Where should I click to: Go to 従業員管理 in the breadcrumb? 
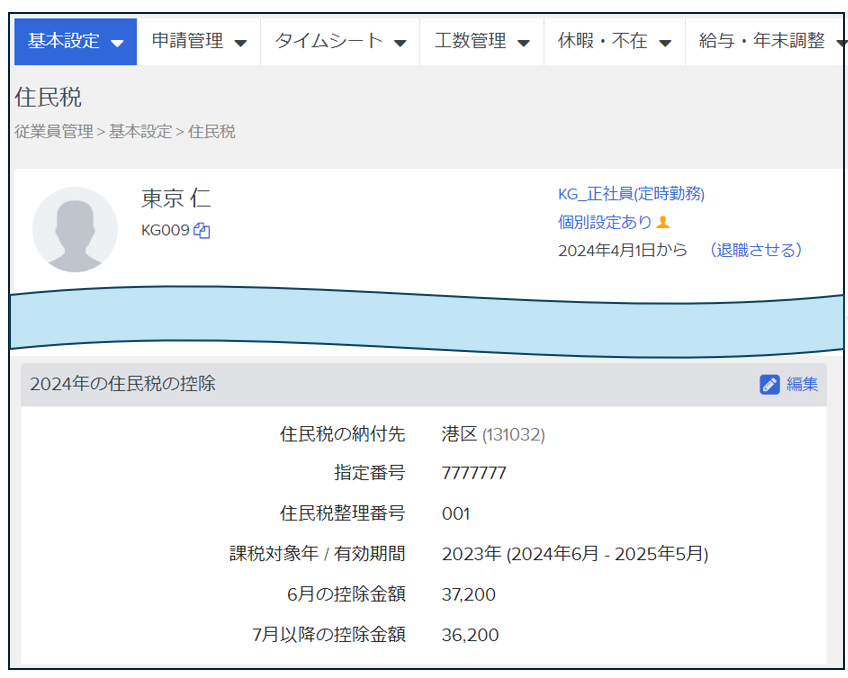coord(54,131)
